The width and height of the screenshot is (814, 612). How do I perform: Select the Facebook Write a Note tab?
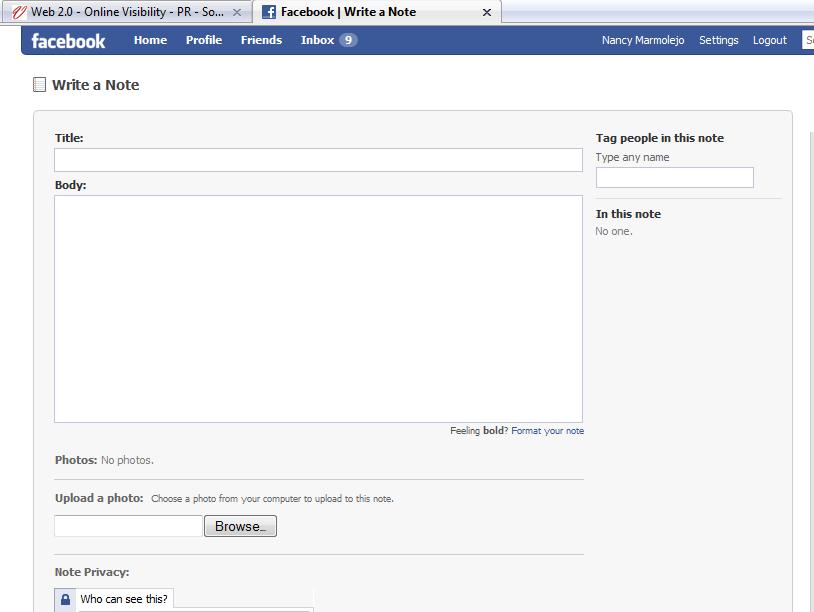click(x=377, y=12)
